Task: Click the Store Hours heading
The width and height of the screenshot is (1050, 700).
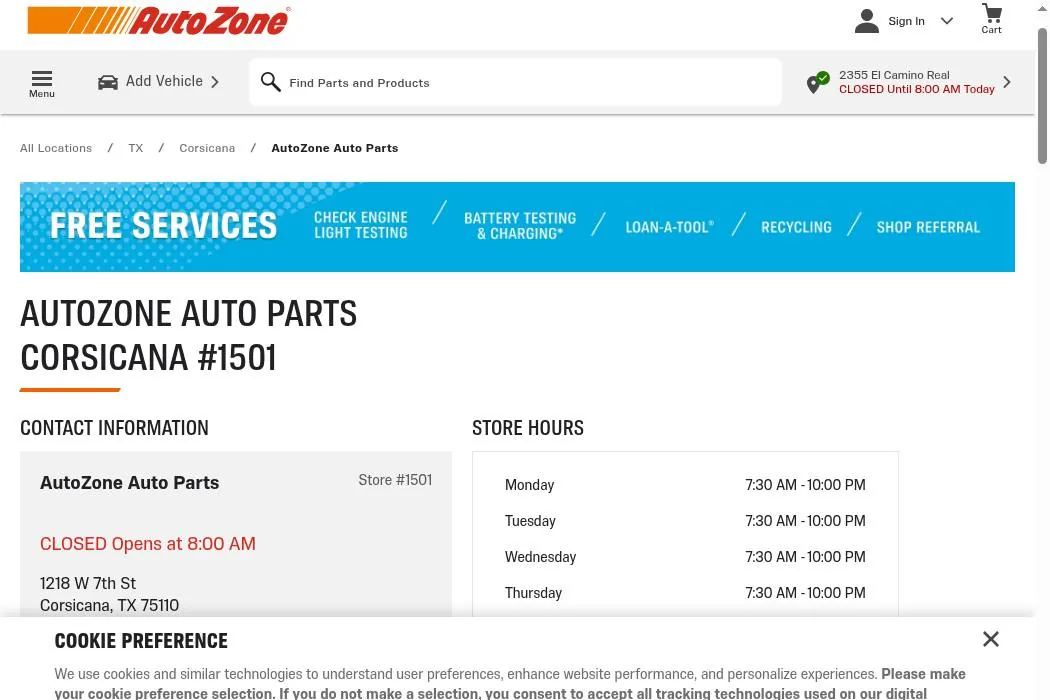Action: (x=528, y=428)
